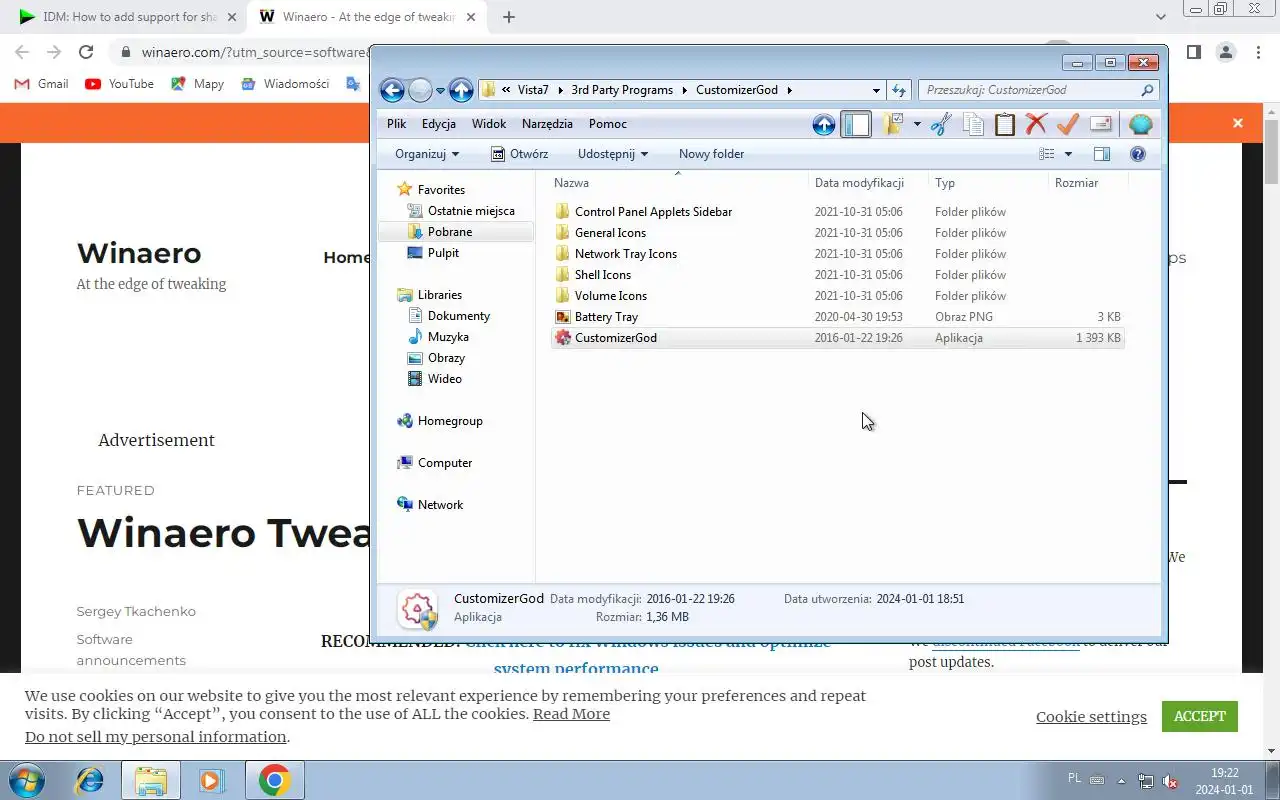
Task: Open Cookie settings link
Action: click(x=1091, y=717)
